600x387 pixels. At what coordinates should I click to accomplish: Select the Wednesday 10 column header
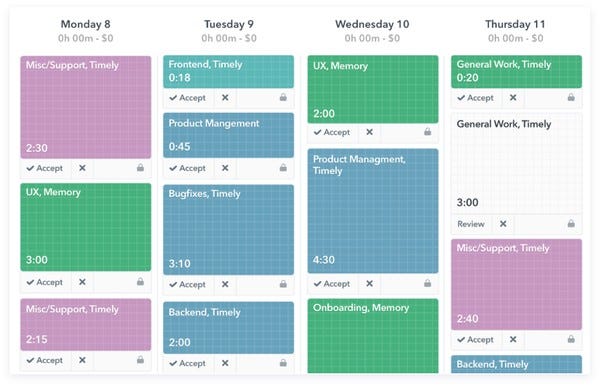[372, 24]
